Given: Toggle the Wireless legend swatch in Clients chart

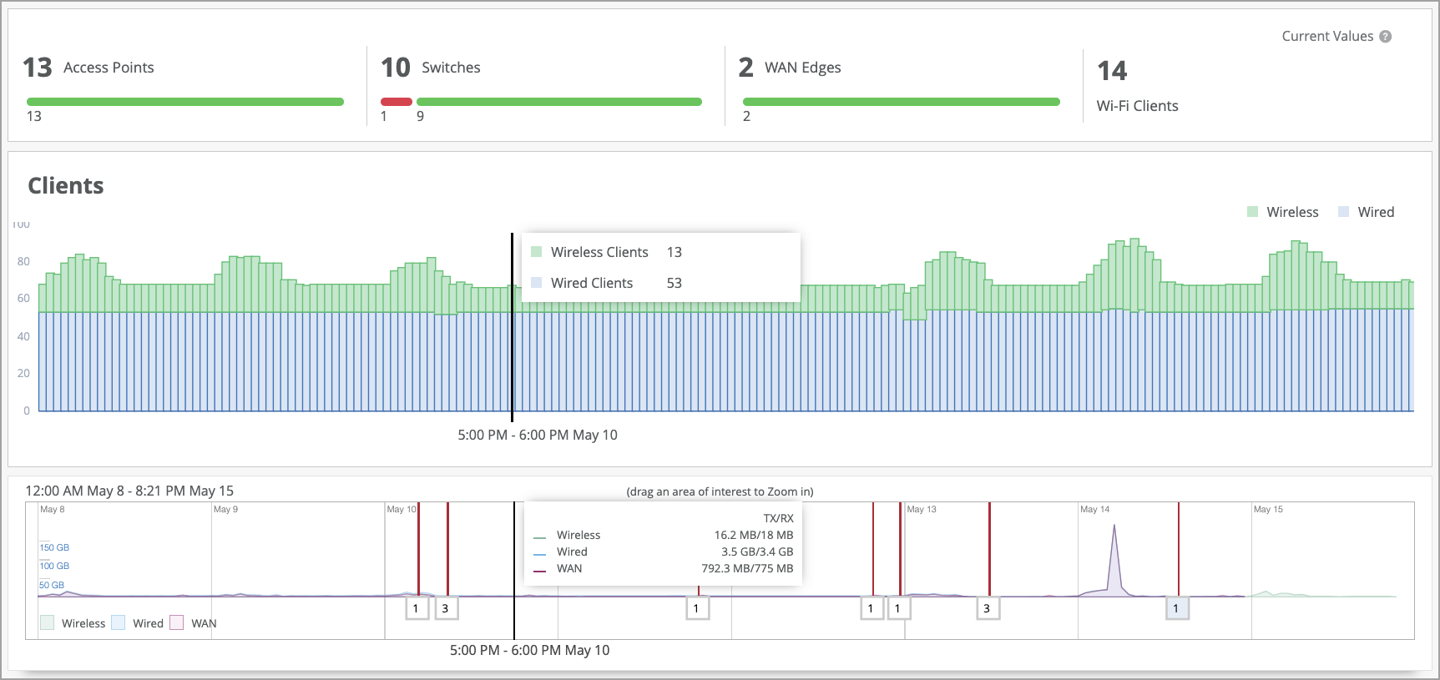Looking at the screenshot, I should 1253,212.
